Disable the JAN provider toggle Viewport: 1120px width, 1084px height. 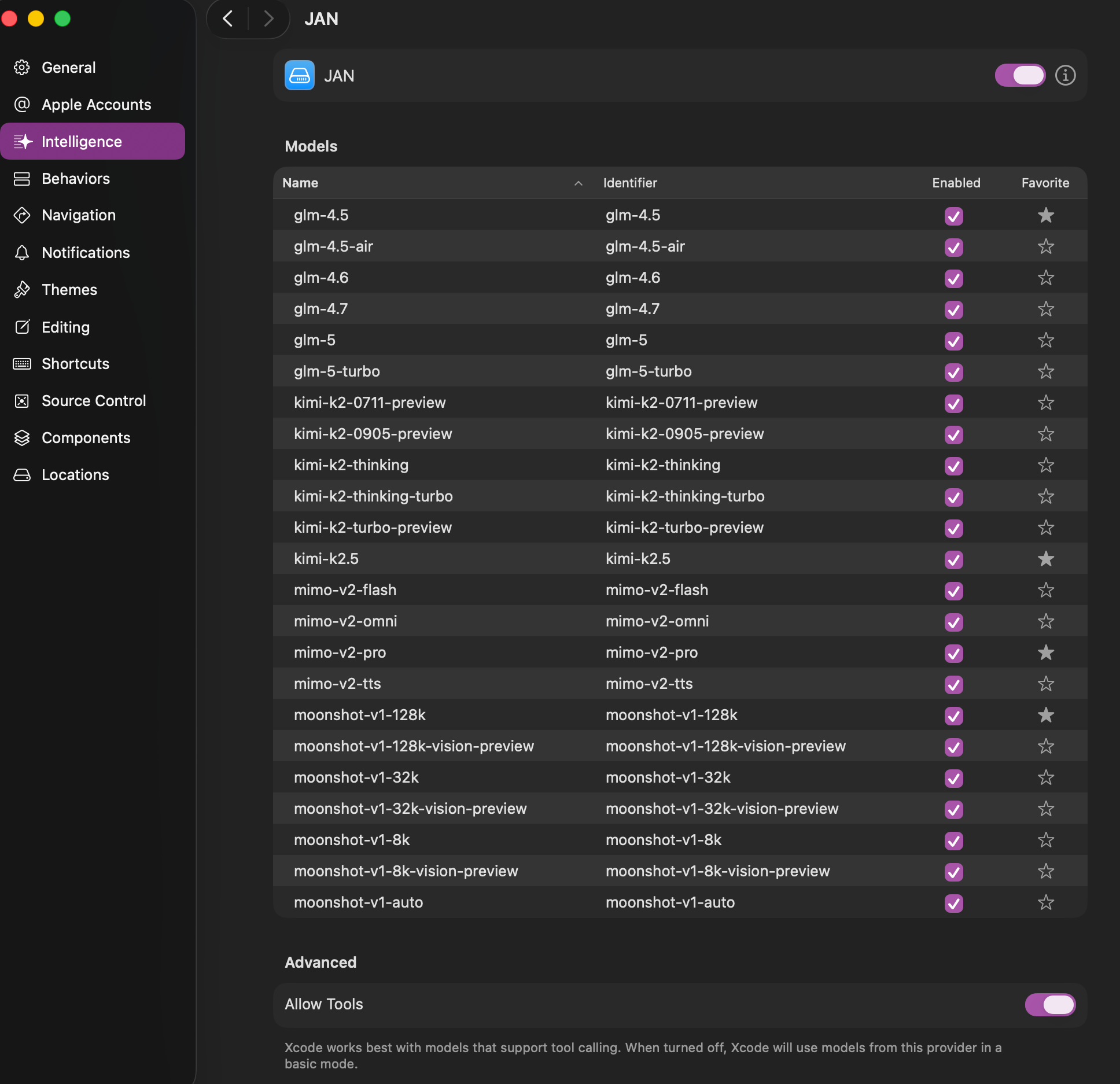click(x=1020, y=75)
